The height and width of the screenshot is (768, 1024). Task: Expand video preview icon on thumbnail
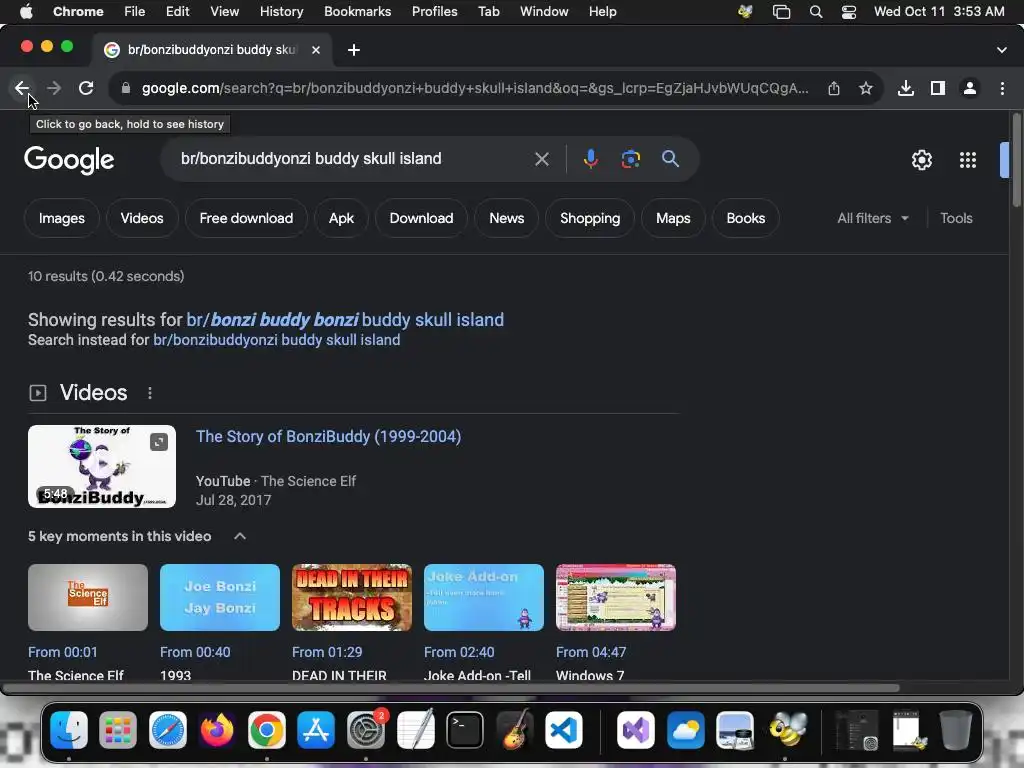point(159,442)
